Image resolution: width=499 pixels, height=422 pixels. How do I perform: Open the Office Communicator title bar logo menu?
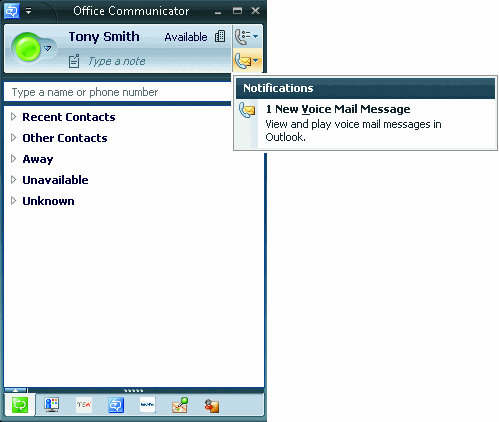pyautogui.click(x=12, y=11)
